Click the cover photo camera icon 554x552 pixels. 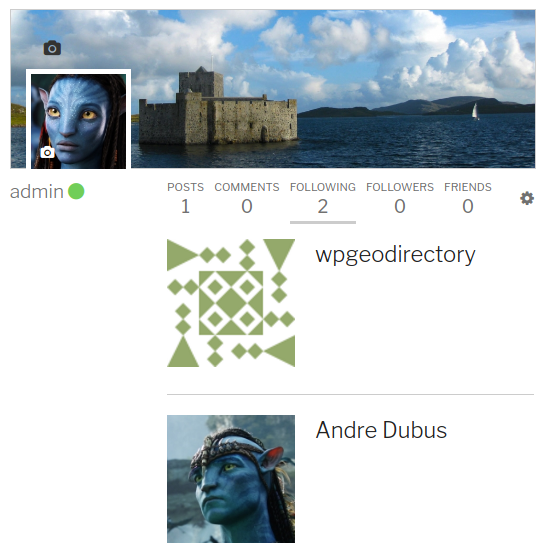pos(52,48)
